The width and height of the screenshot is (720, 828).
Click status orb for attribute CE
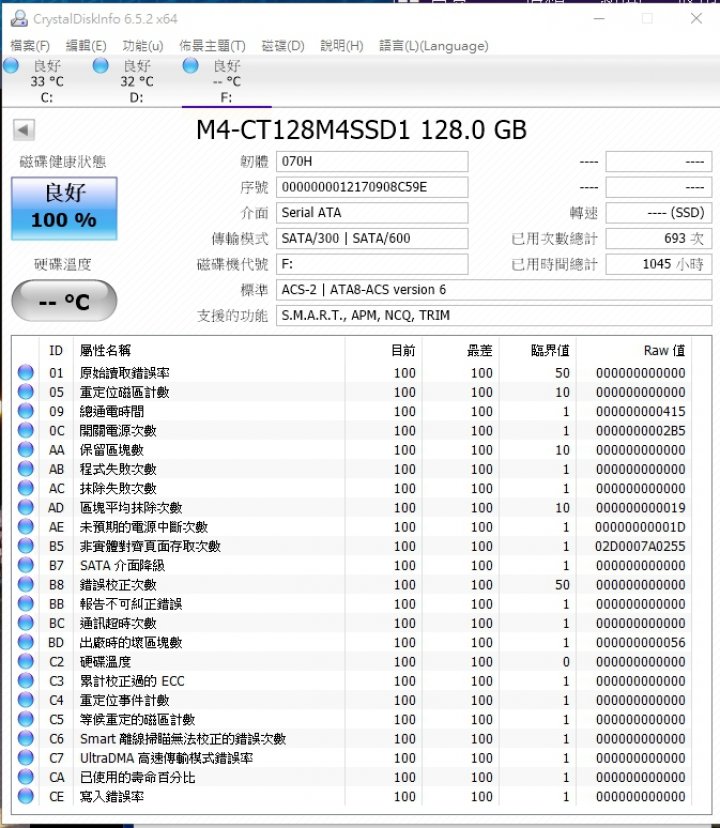[x=25, y=796]
